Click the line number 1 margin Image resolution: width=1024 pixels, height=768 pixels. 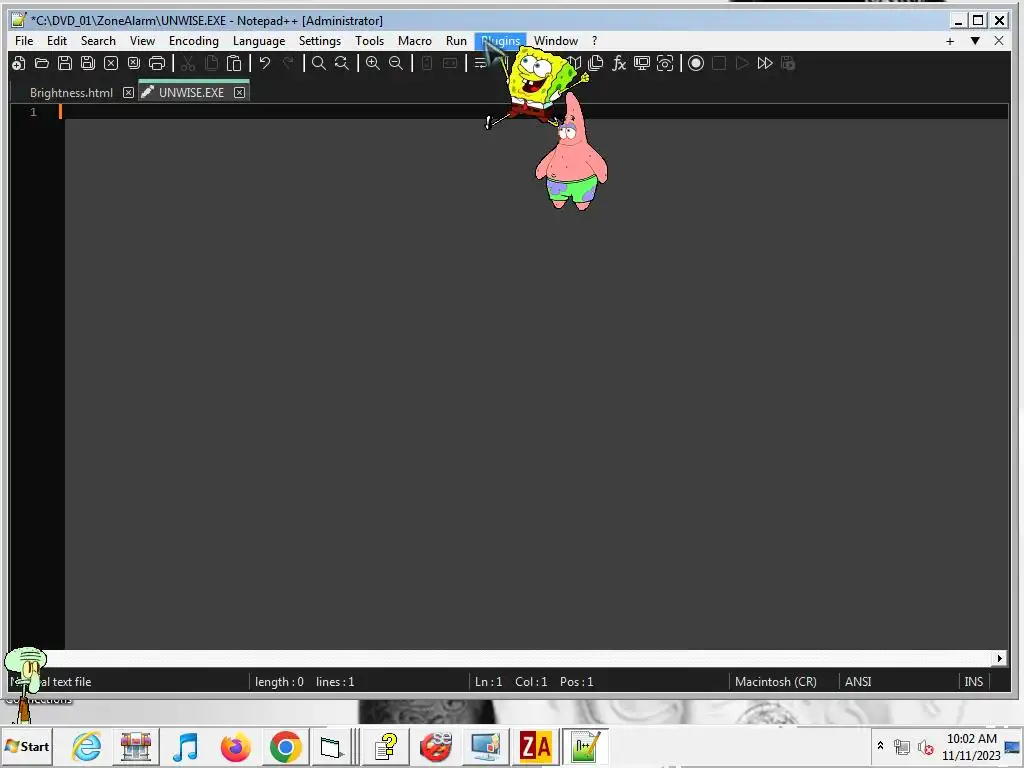pyautogui.click(x=33, y=112)
